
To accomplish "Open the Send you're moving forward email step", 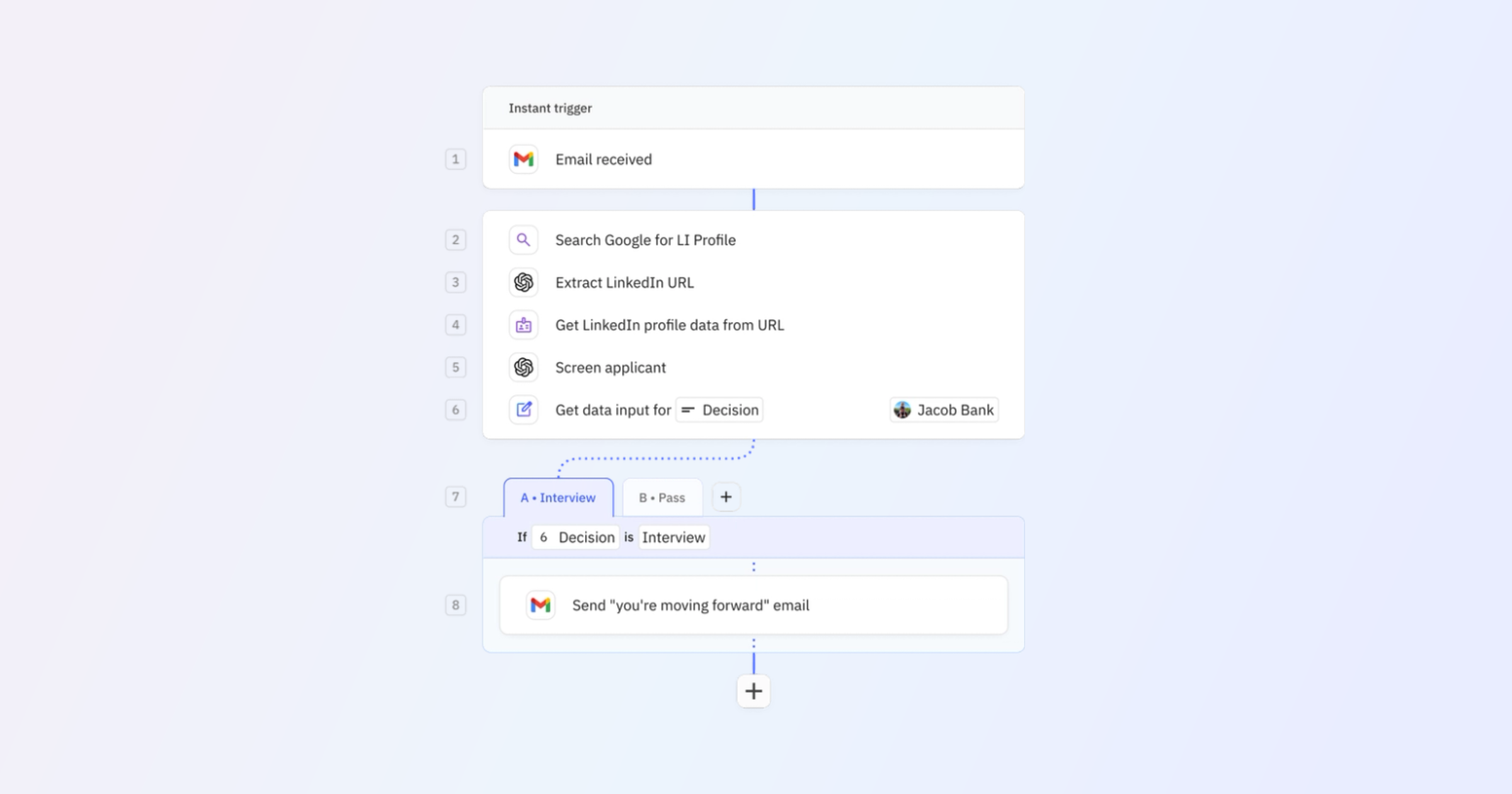I will pyautogui.click(x=690, y=605).
